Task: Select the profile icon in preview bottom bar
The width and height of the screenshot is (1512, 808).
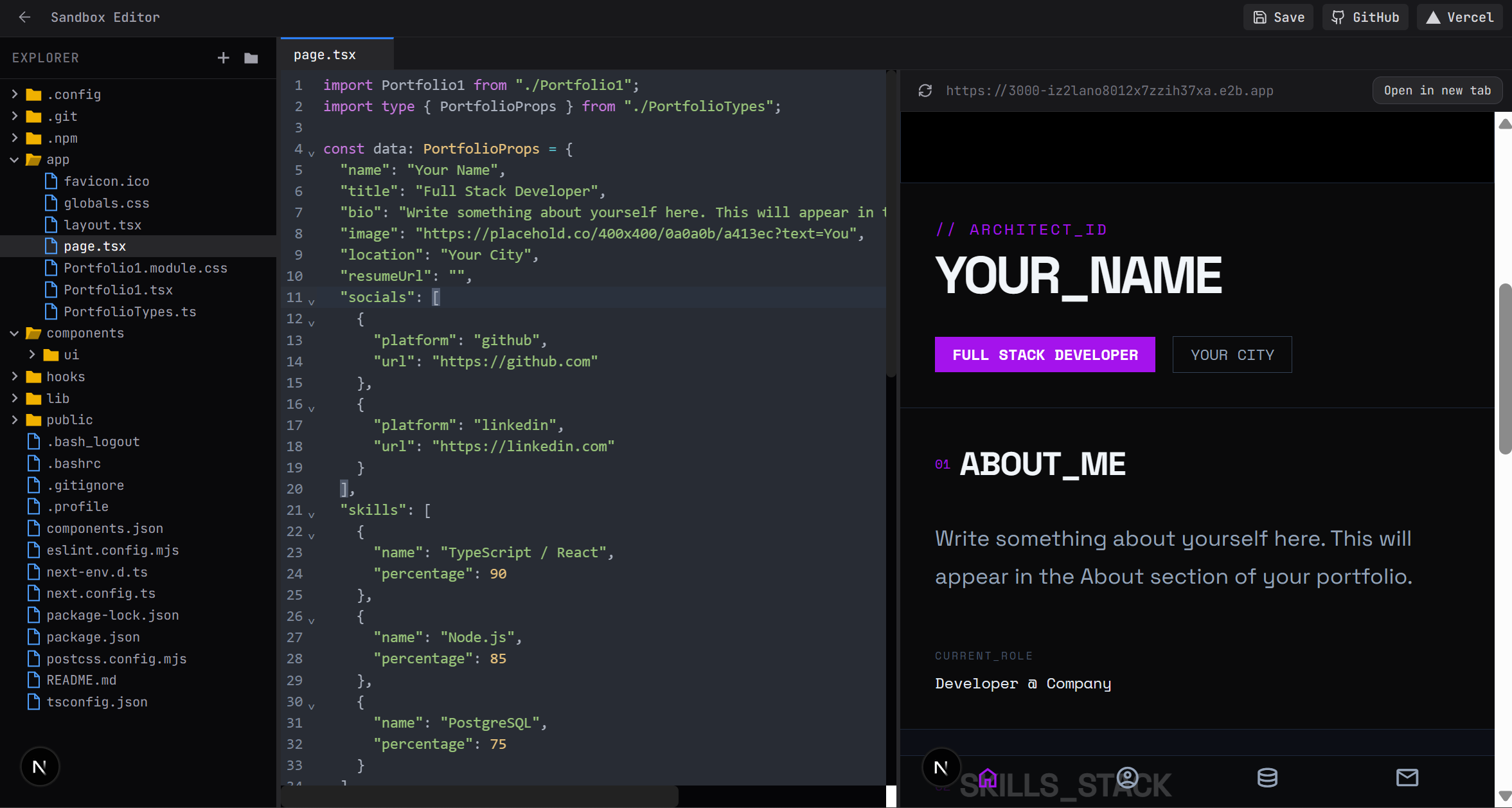Action: (1127, 778)
